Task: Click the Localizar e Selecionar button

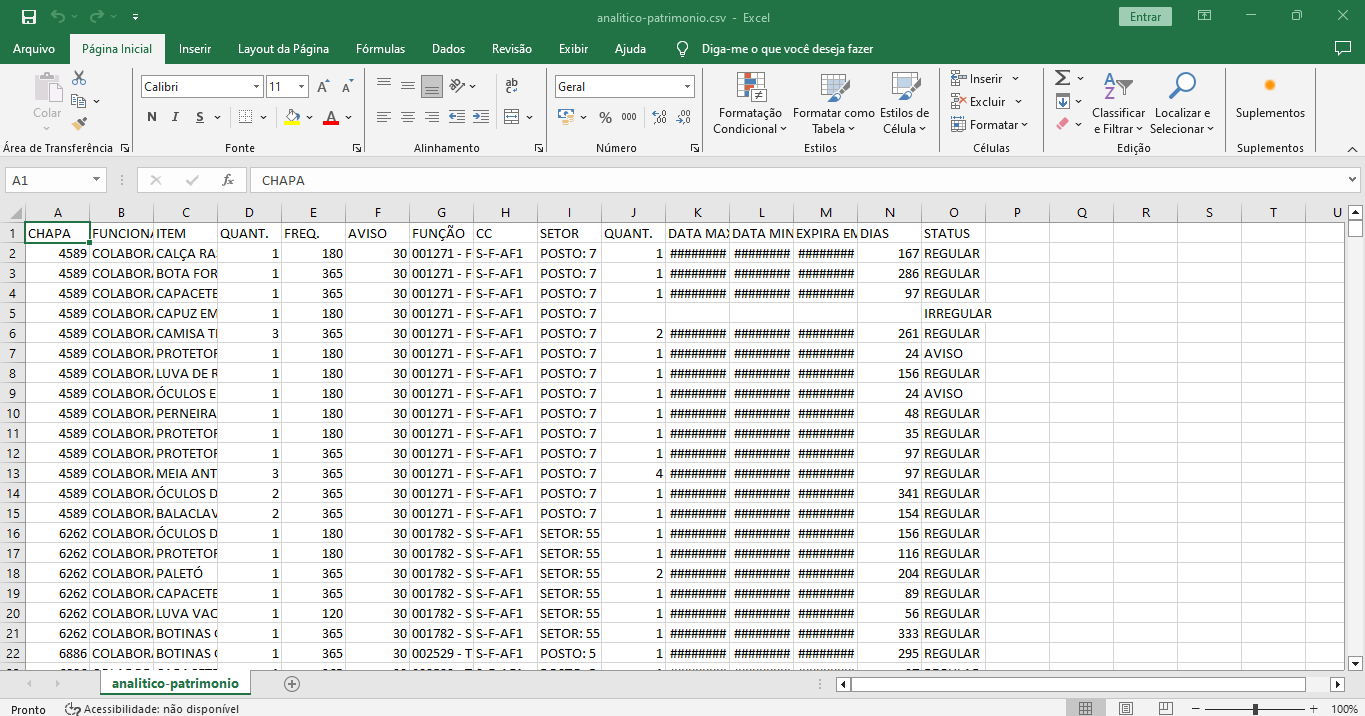Action: coord(1181,104)
